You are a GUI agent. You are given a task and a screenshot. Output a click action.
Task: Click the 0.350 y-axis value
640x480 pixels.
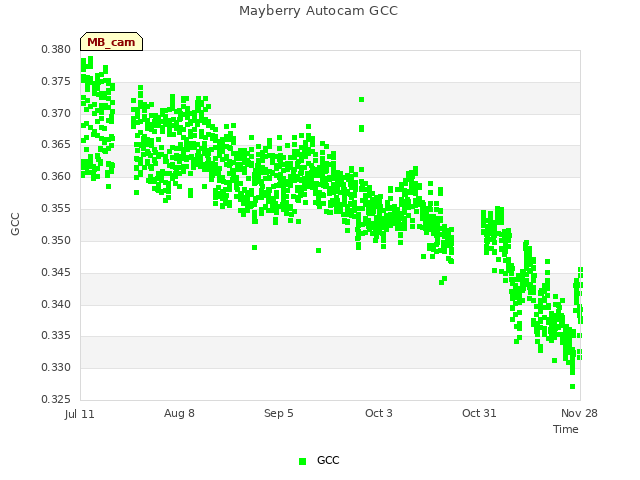(x=56, y=240)
